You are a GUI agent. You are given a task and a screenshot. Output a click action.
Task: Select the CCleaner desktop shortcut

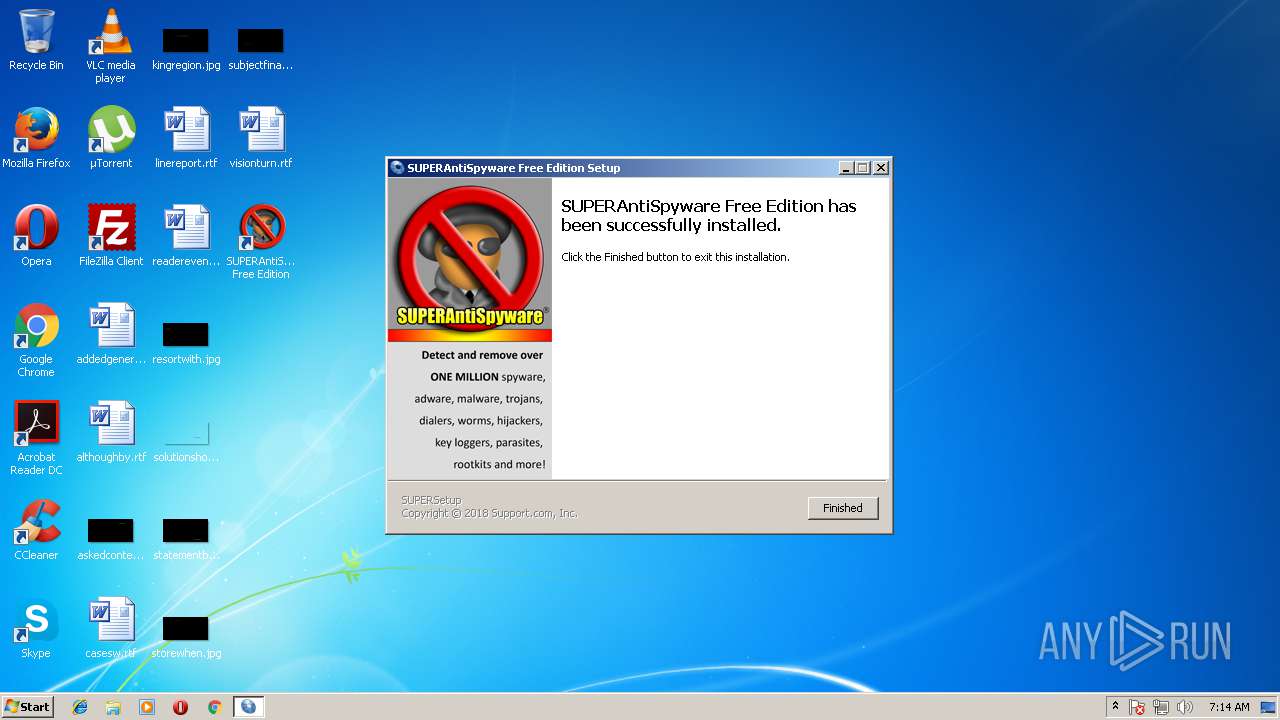(36, 530)
